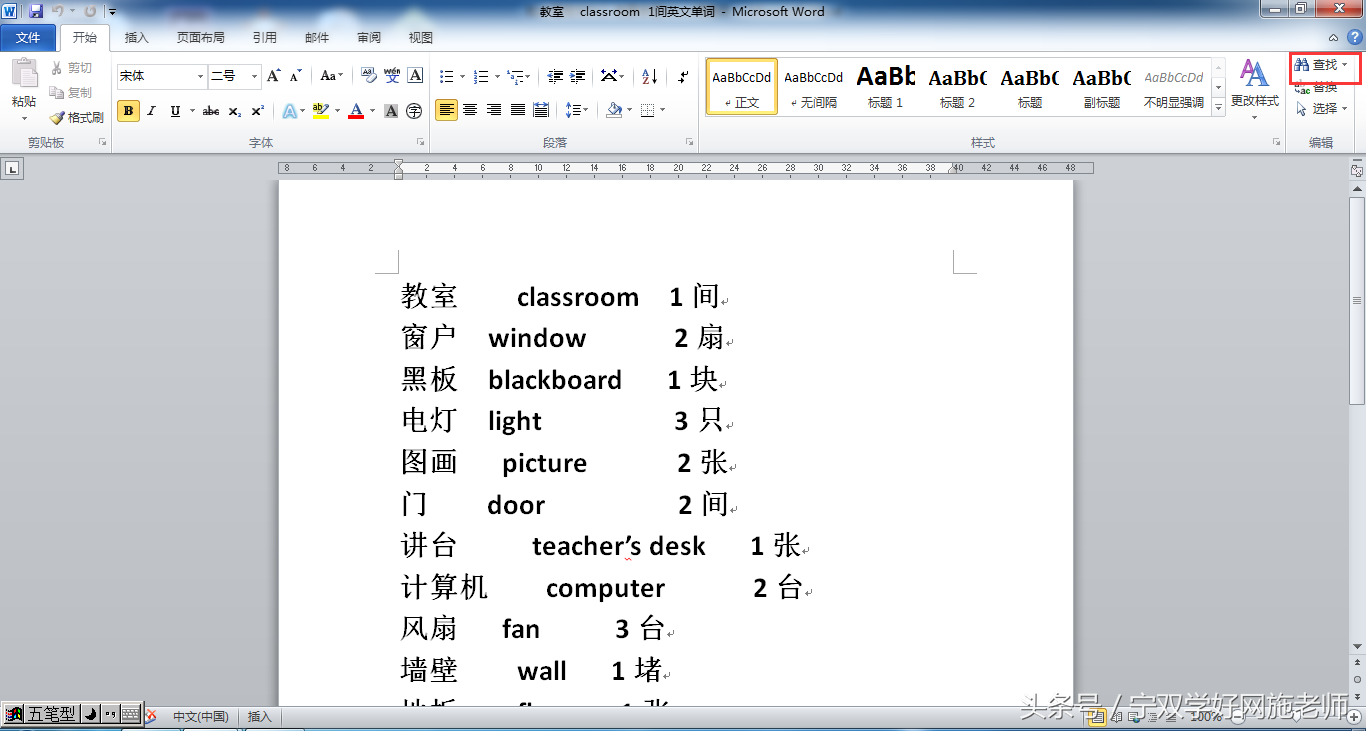Increase the paragraph indent
This screenshot has height=731, width=1366.
(x=578, y=76)
